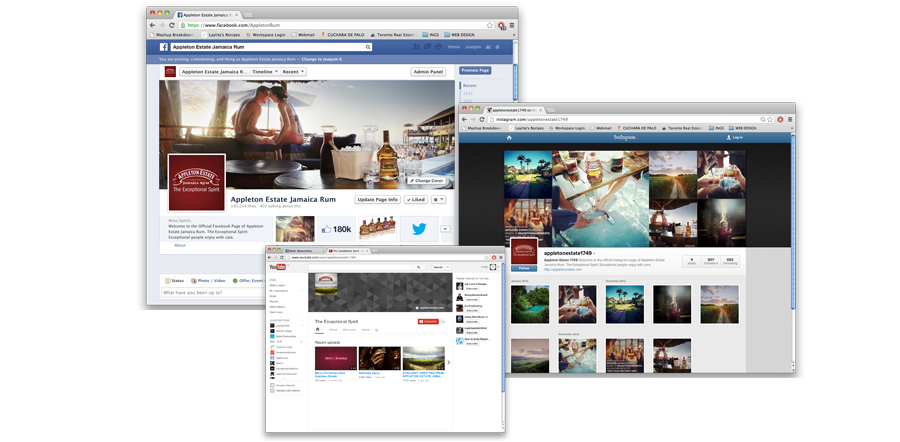Go back in the Facebook browser window

[154, 25]
